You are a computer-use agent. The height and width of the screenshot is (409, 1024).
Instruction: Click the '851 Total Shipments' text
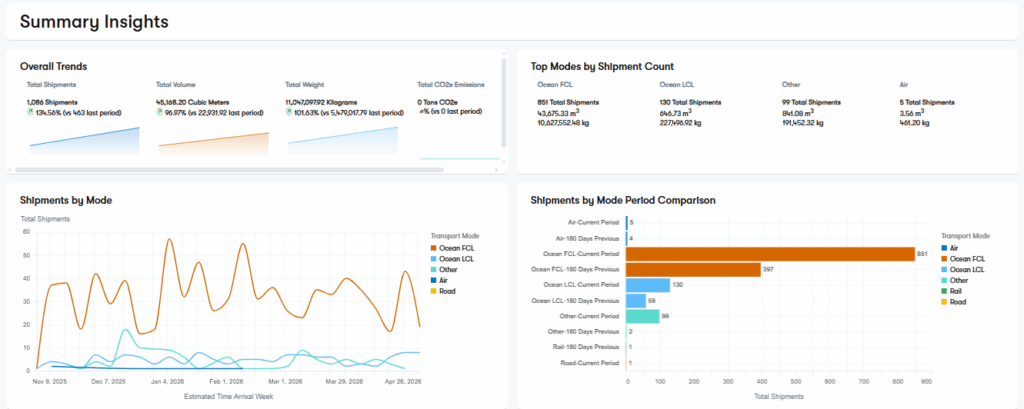coord(568,103)
